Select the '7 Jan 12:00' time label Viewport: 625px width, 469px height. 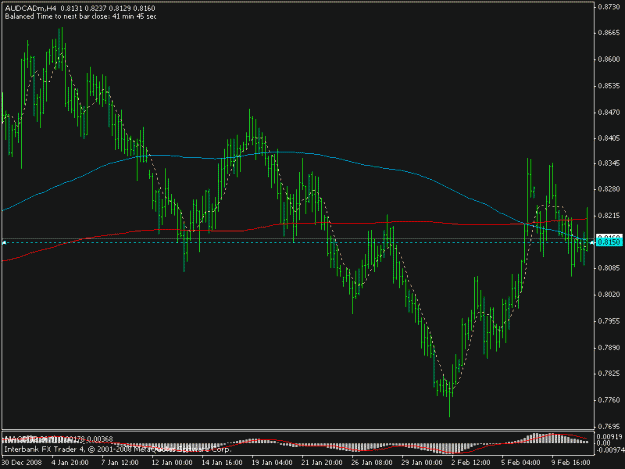click(x=120, y=463)
